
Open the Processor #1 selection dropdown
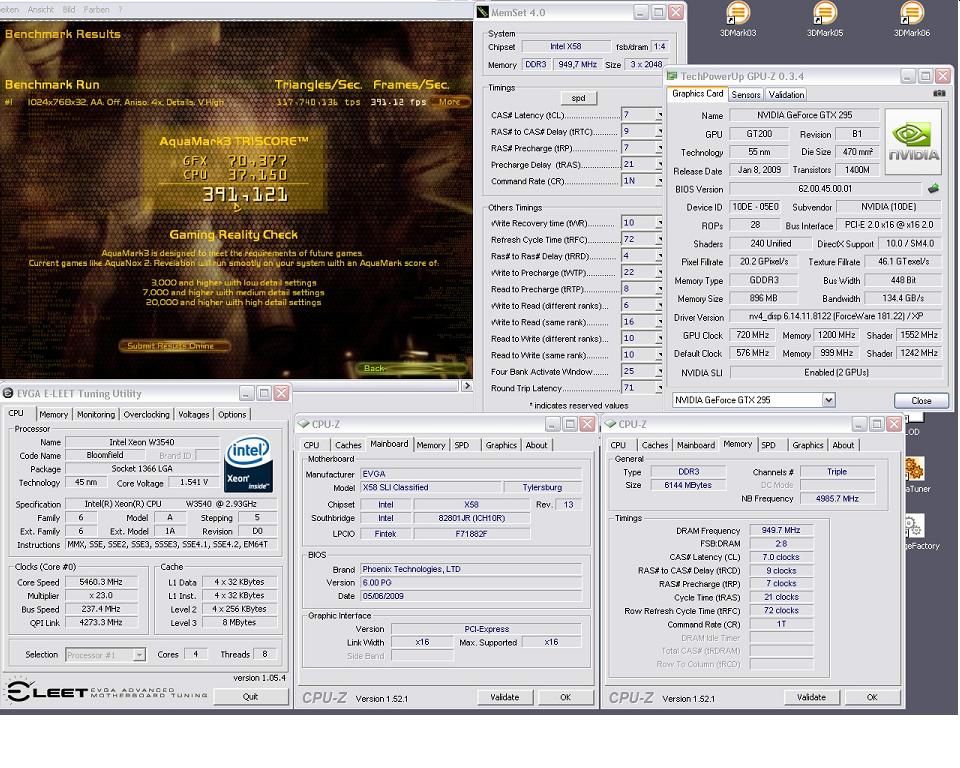point(140,655)
